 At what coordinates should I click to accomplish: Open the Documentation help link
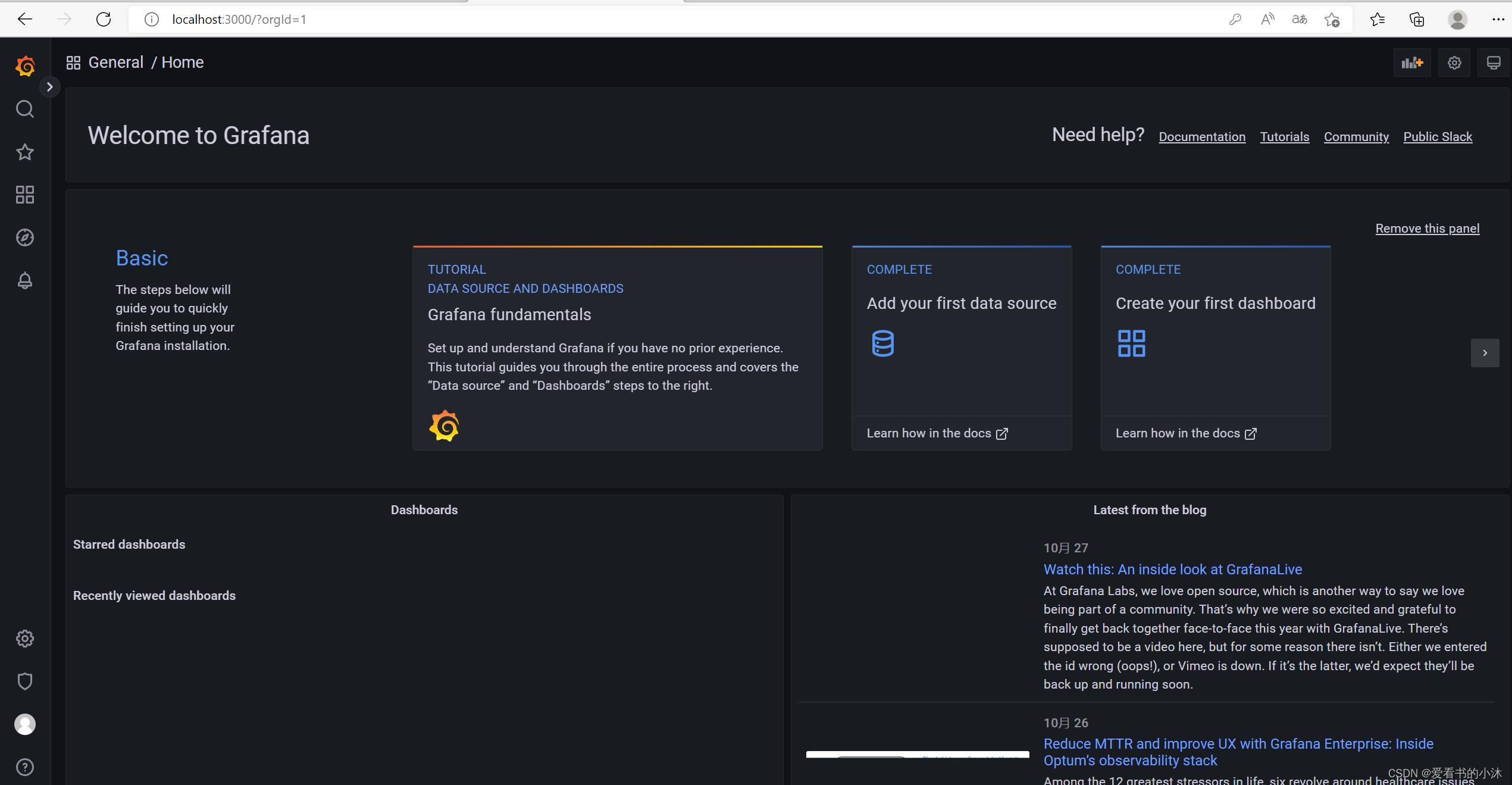(x=1202, y=137)
